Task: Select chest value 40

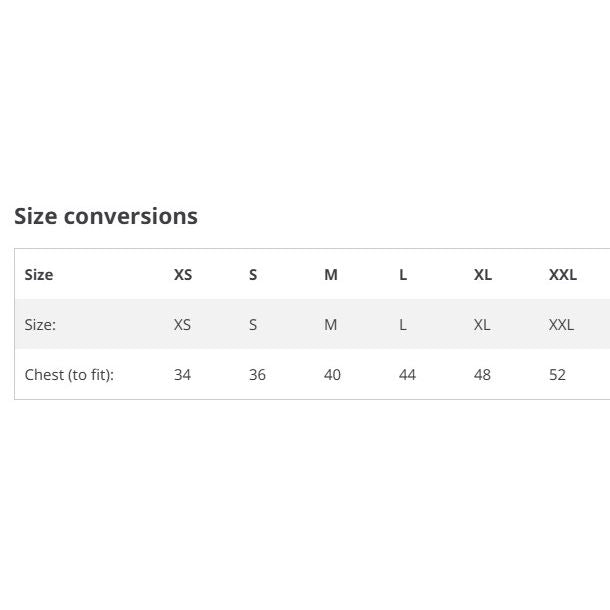Action: click(332, 374)
